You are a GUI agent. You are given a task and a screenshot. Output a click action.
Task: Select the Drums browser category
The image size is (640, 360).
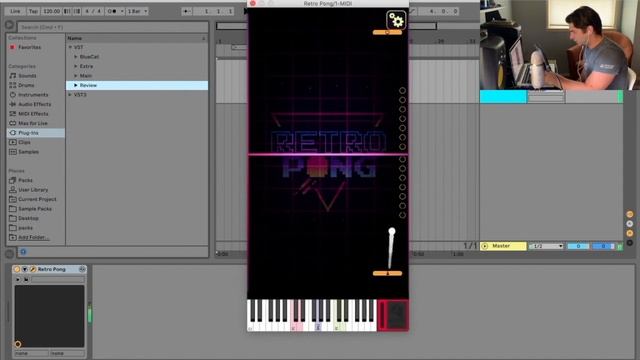(26, 85)
